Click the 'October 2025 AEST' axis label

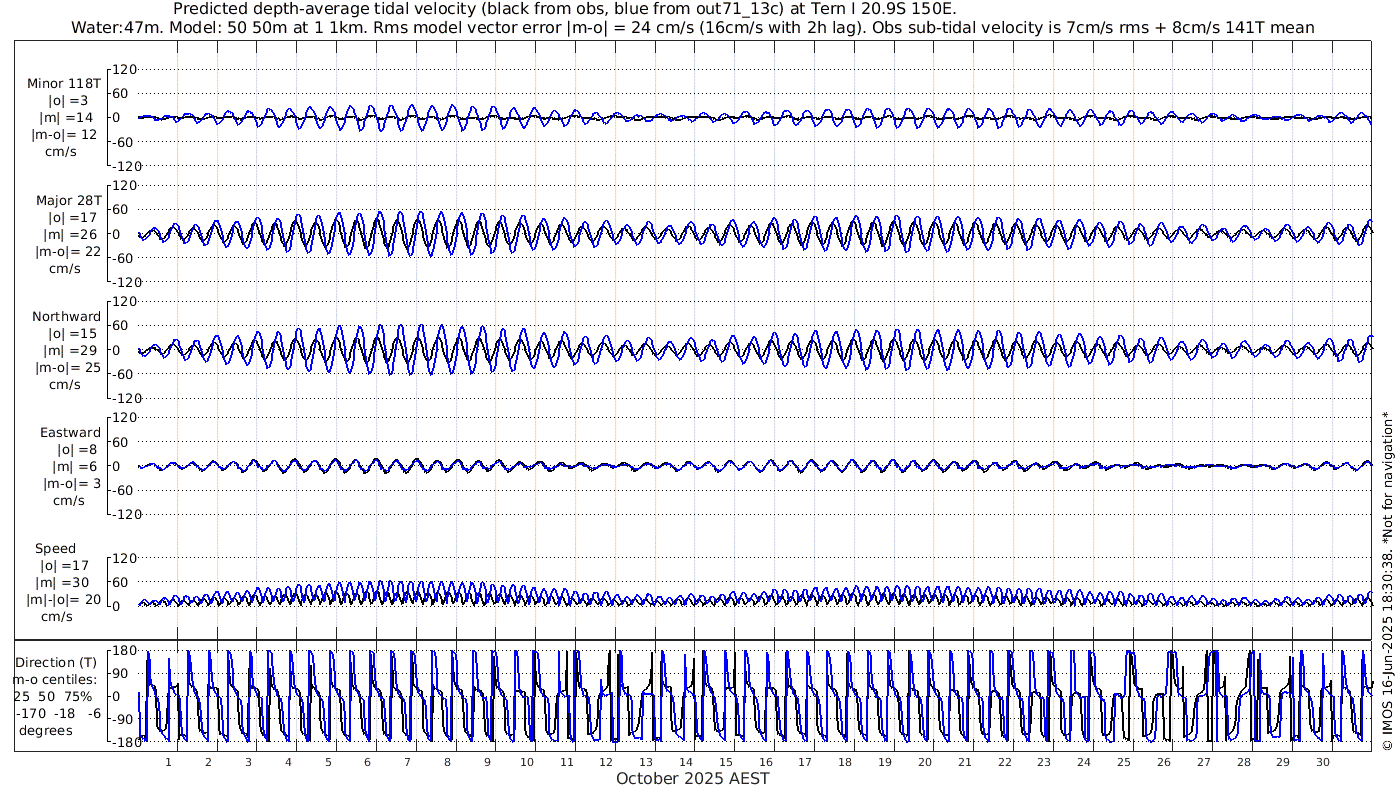pyautogui.click(x=693, y=778)
